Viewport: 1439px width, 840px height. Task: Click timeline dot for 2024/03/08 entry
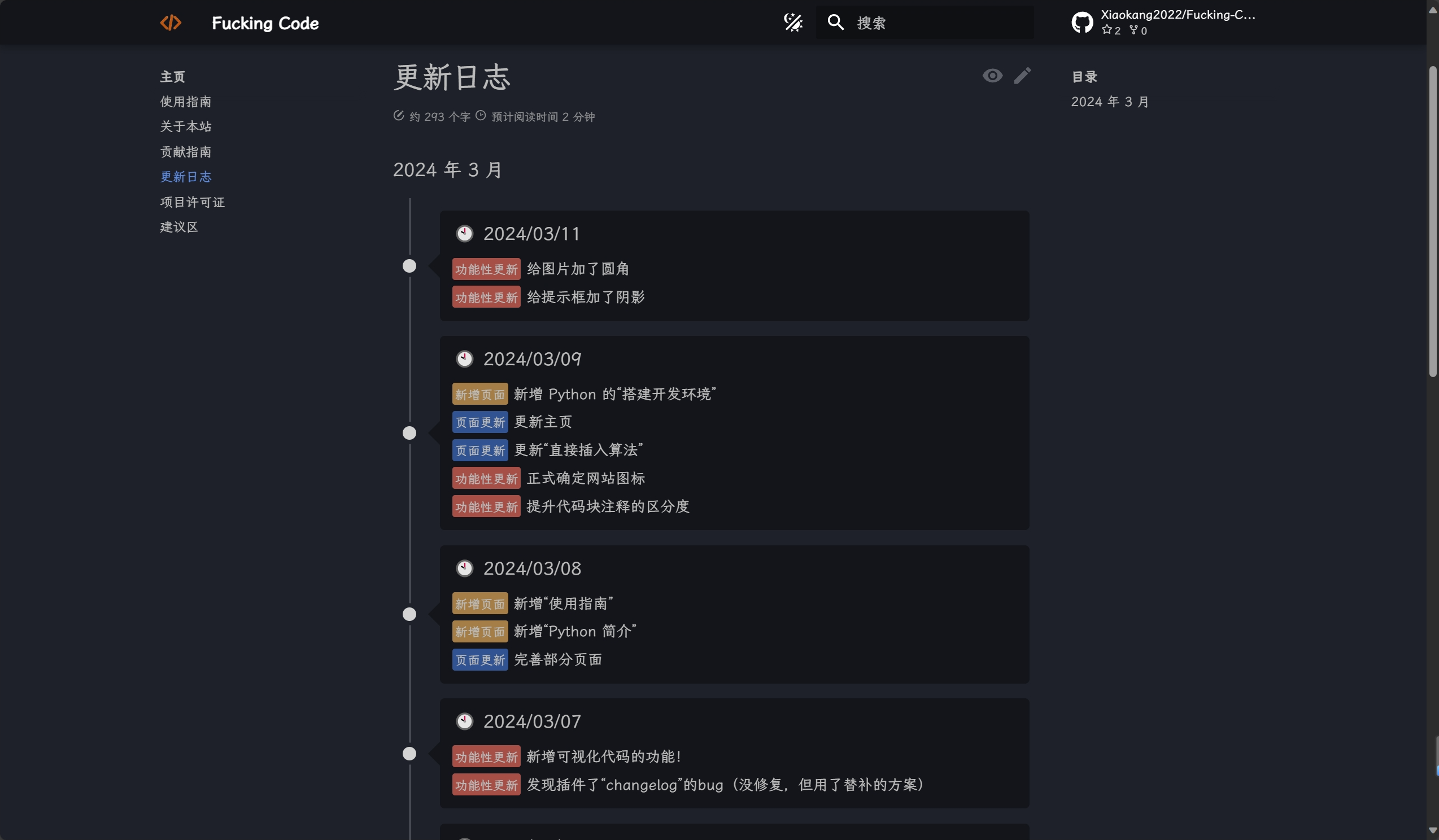[x=409, y=615]
